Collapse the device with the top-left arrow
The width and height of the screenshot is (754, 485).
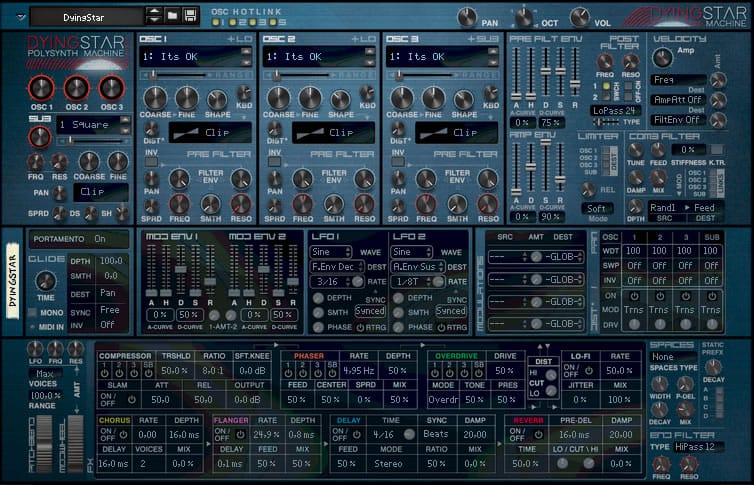[21, 17]
